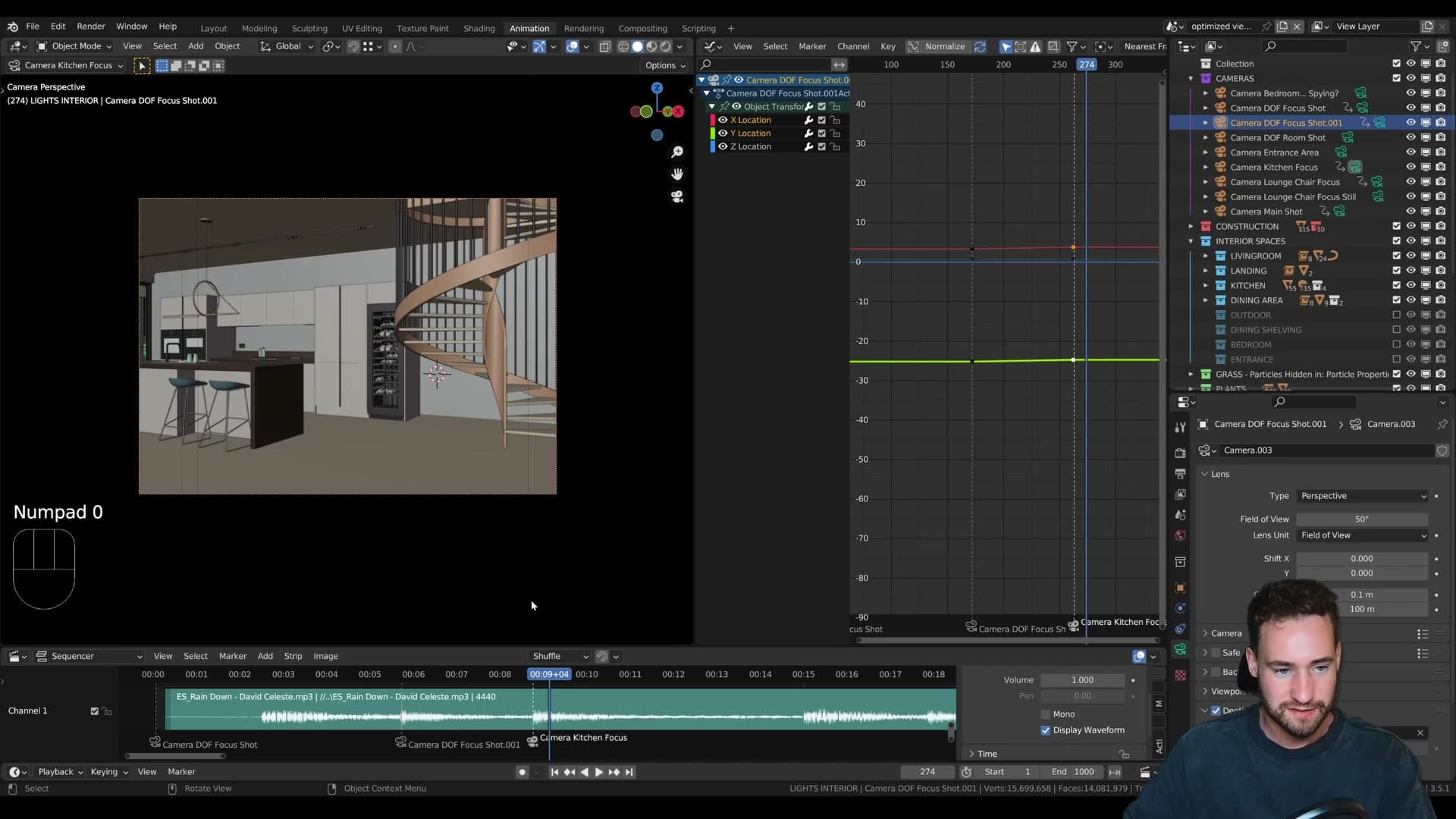Viewport: 1456px width, 819px height.
Task: Open the Render properties tab icon
Action: [x=1180, y=453]
